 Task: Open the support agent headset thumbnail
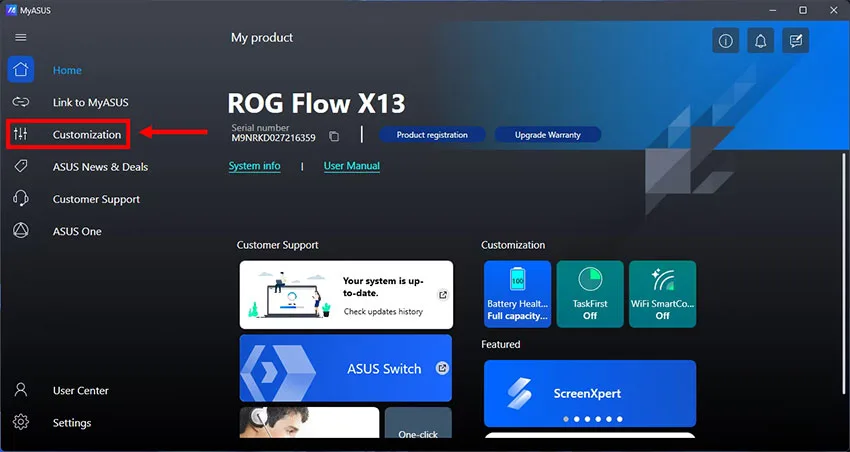[x=310, y=423]
